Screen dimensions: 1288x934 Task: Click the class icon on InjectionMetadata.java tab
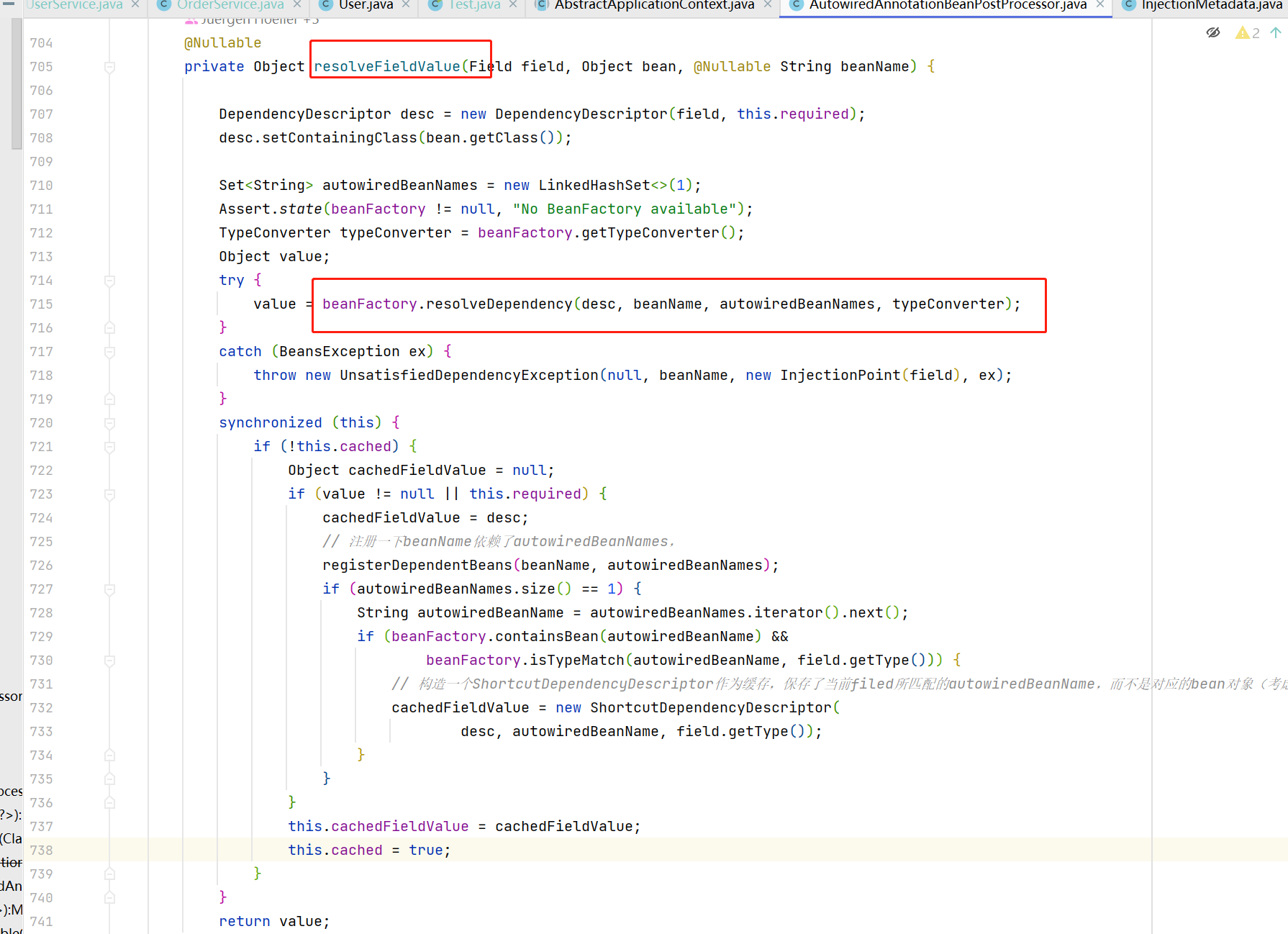tap(1129, 4)
